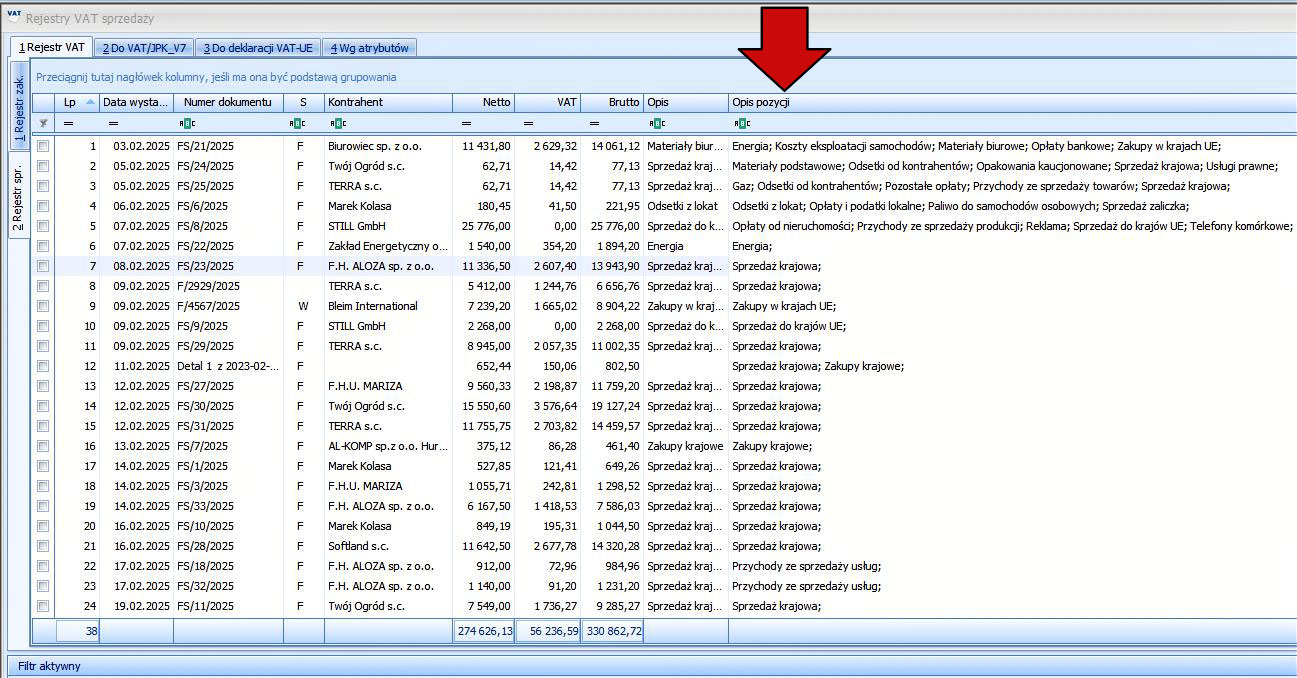Open ABC operator icon in S column filter
This screenshot has height=678, width=1297.
296,124
